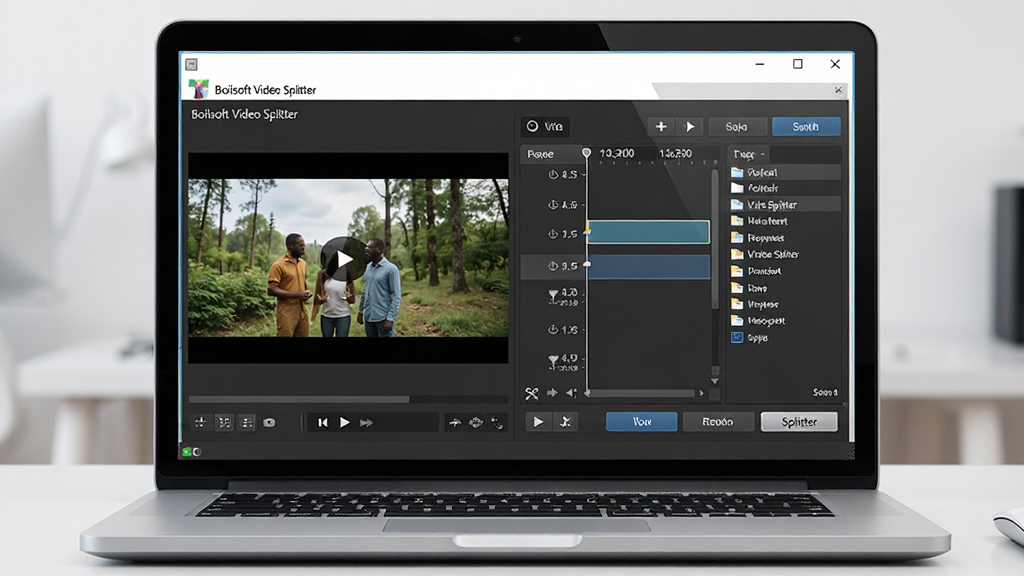Select the scissors cut tool
1024x576 pixels.
pyautogui.click(x=532, y=393)
